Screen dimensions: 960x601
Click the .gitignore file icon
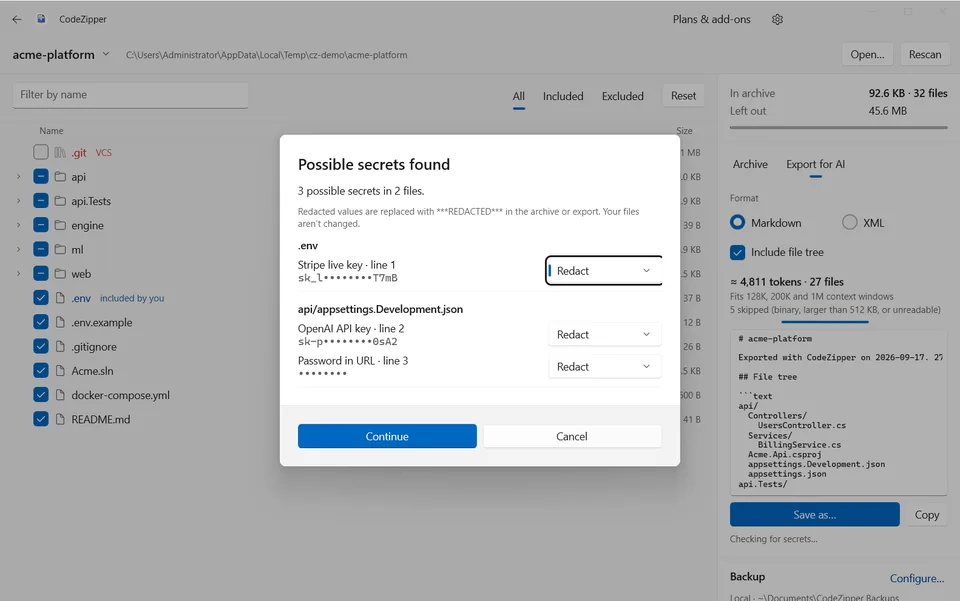60,346
